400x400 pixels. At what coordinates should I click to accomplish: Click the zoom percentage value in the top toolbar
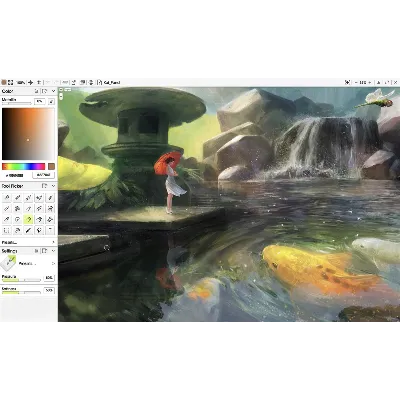pyautogui.click(x=21, y=82)
